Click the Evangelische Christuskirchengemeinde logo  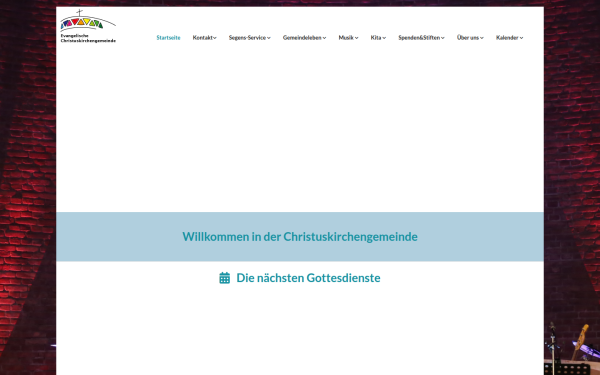click(88, 26)
